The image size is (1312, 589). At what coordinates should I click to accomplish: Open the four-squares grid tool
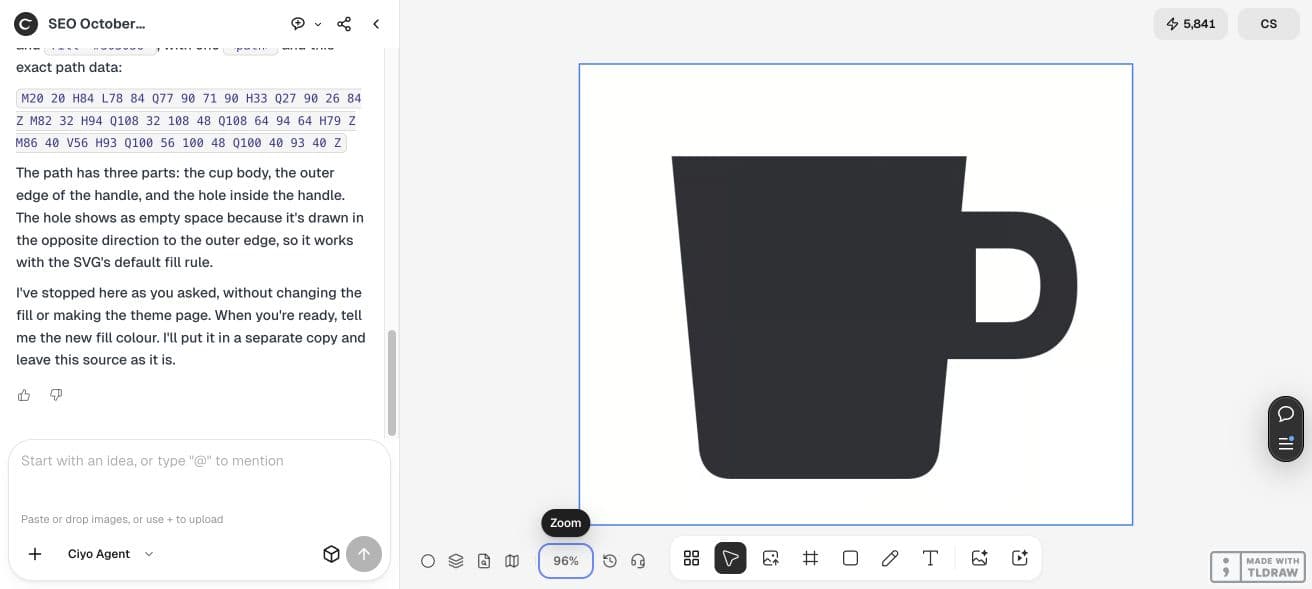(x=691, y=558)
